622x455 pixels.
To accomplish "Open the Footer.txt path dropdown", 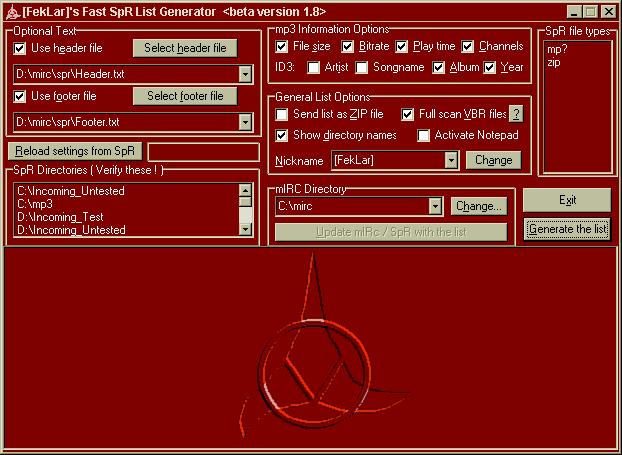I will coord(245,122).
